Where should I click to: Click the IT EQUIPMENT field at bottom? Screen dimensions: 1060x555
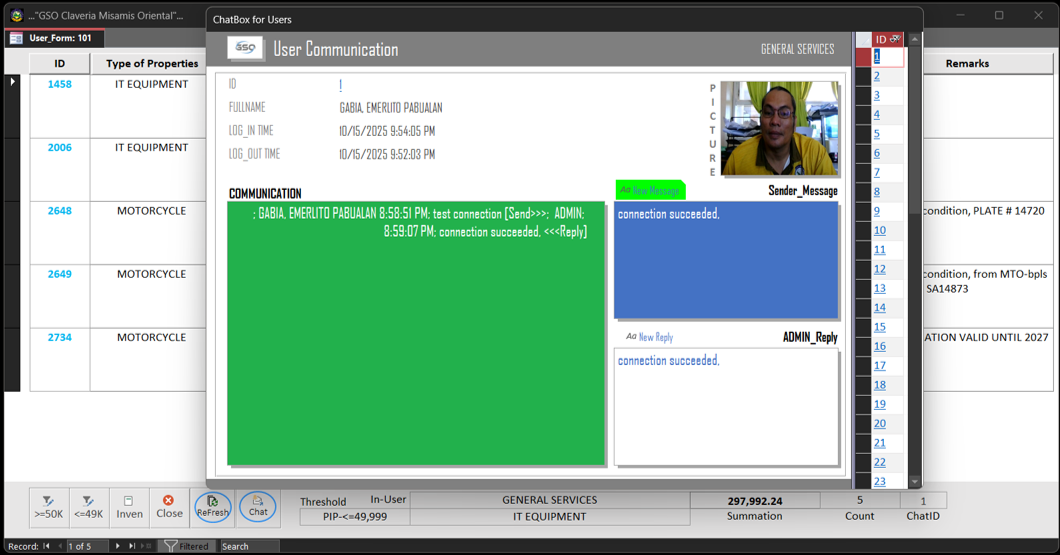(550, 516)
